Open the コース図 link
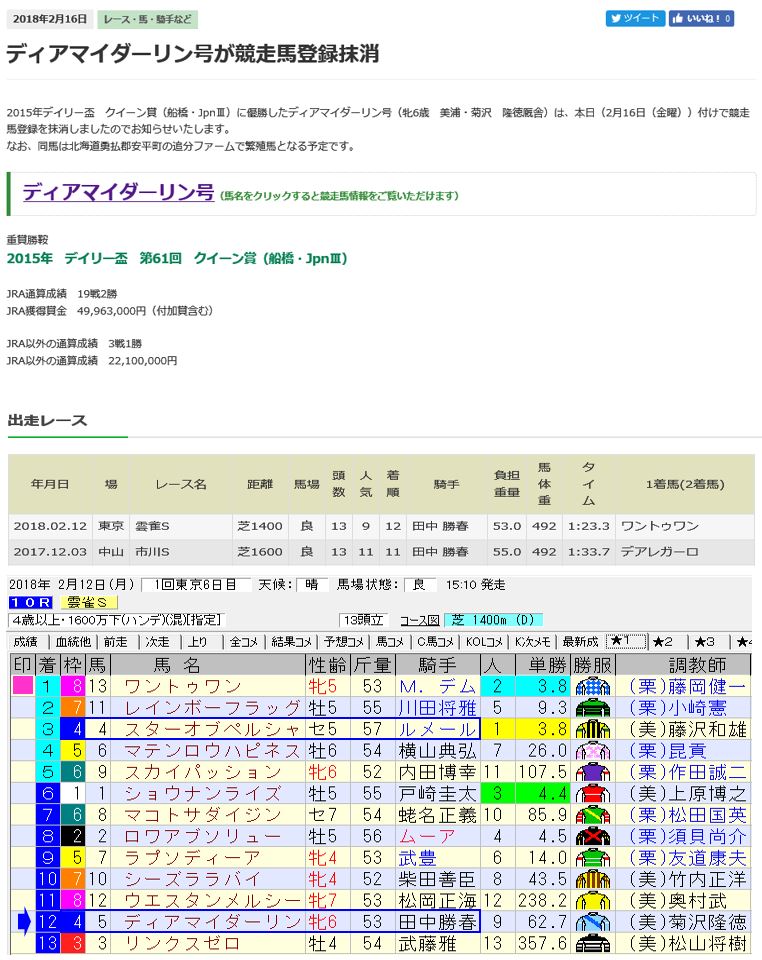This screenshot has height=960, width=762. pos(419,620)
